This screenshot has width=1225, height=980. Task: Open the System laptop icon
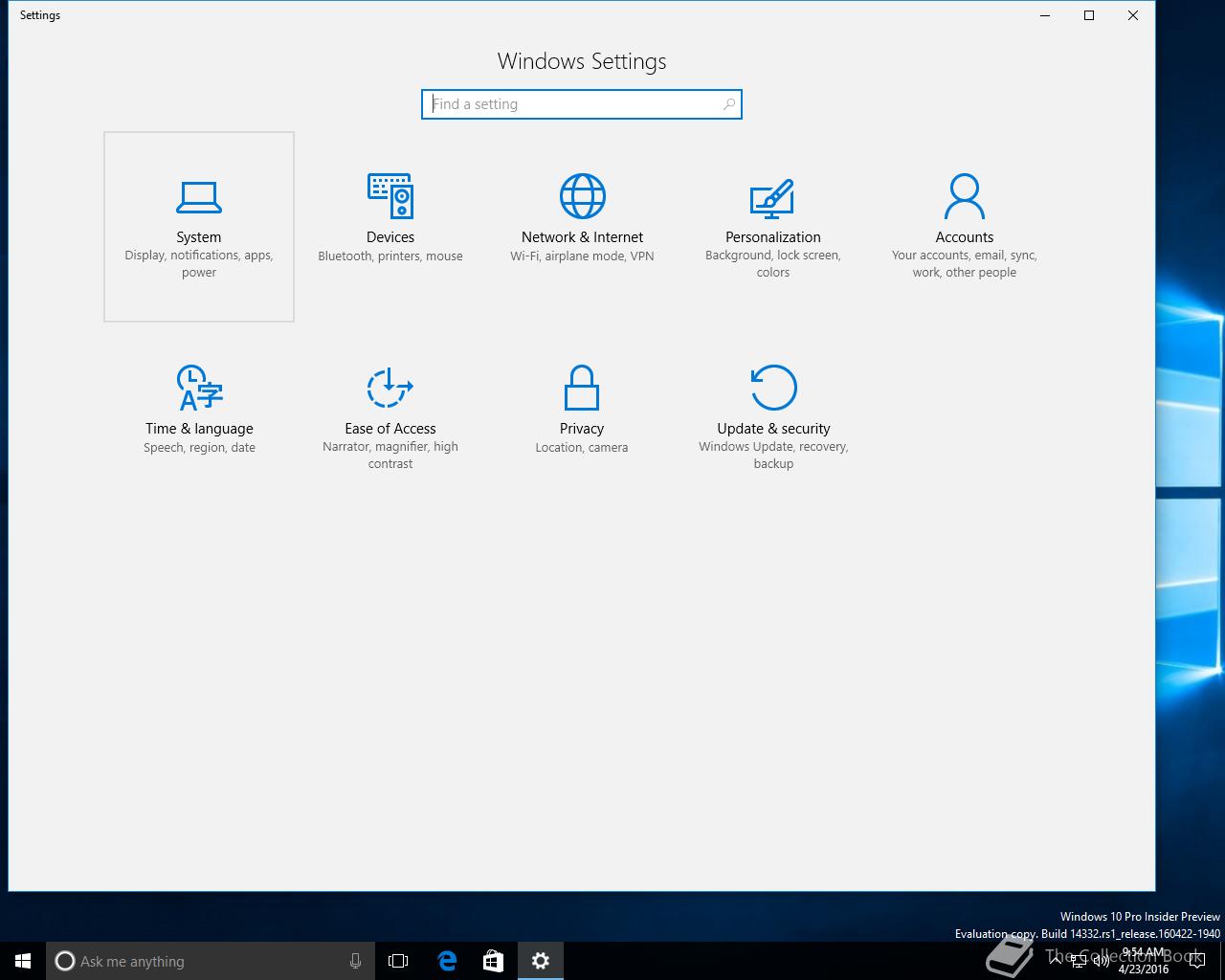pyautogui.click(x=199, y=197)
